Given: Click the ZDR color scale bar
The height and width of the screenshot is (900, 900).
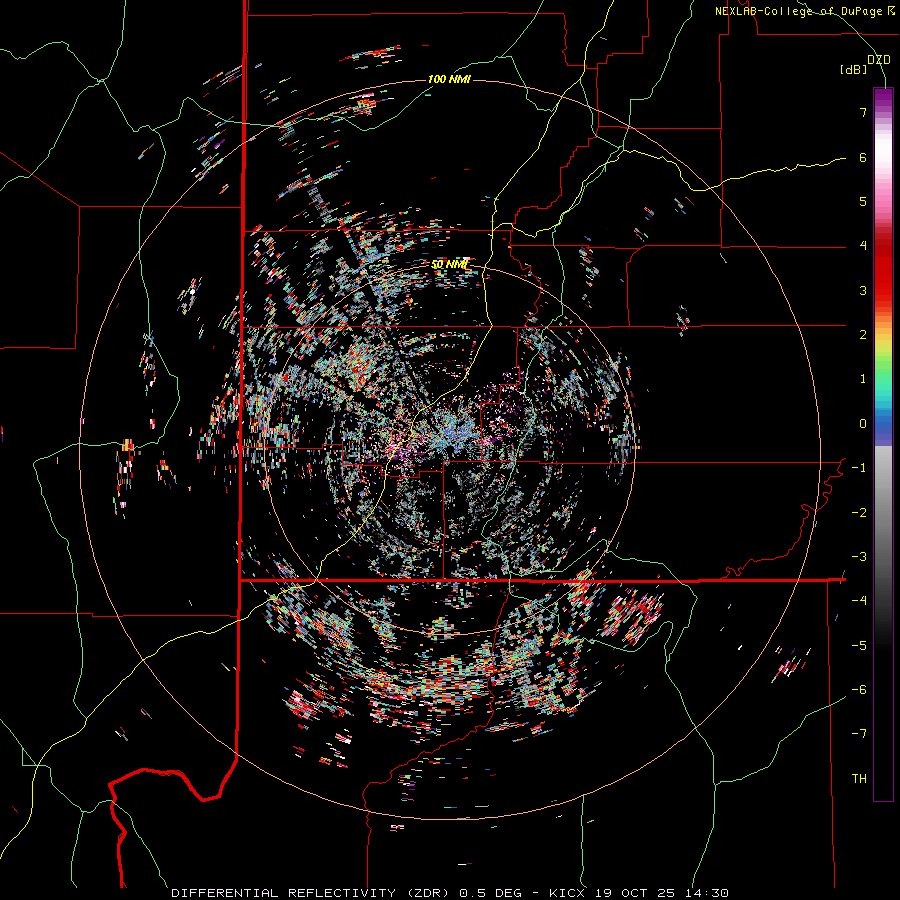Looking at the screenshot, I should point(883,444).
